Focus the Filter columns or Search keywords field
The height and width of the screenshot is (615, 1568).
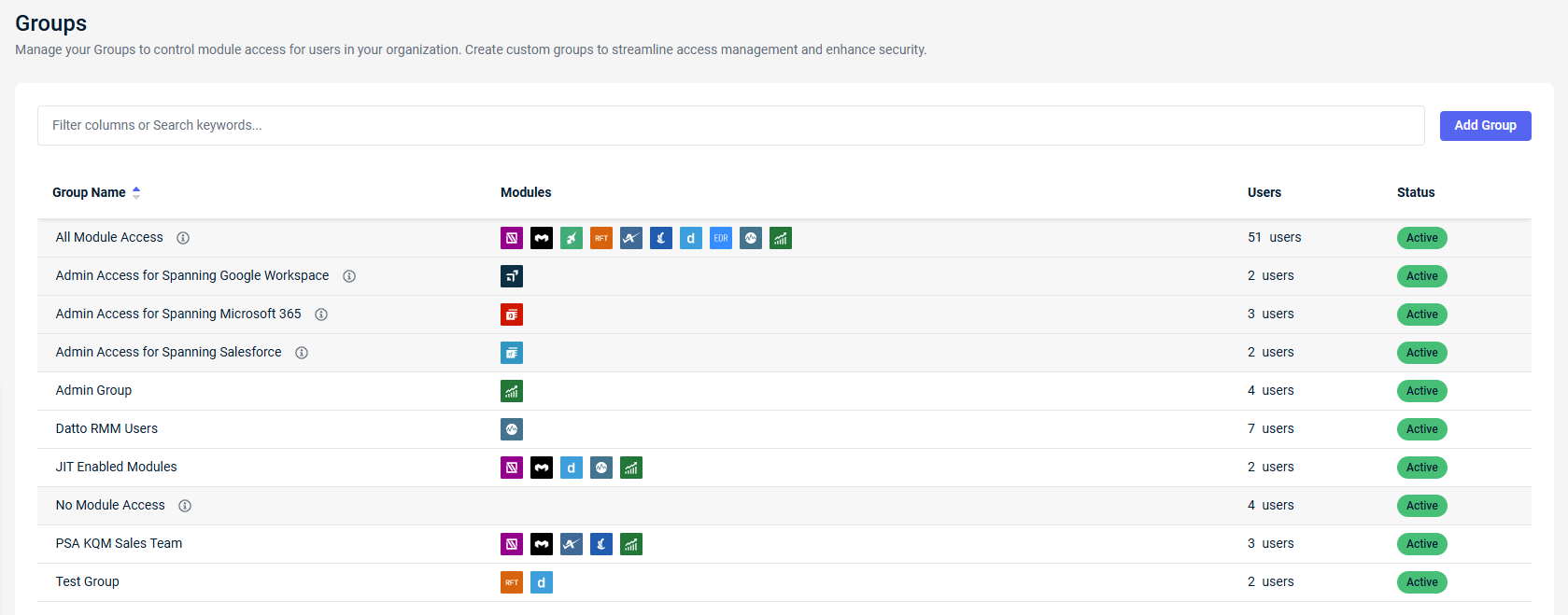[x=730, y=125]
